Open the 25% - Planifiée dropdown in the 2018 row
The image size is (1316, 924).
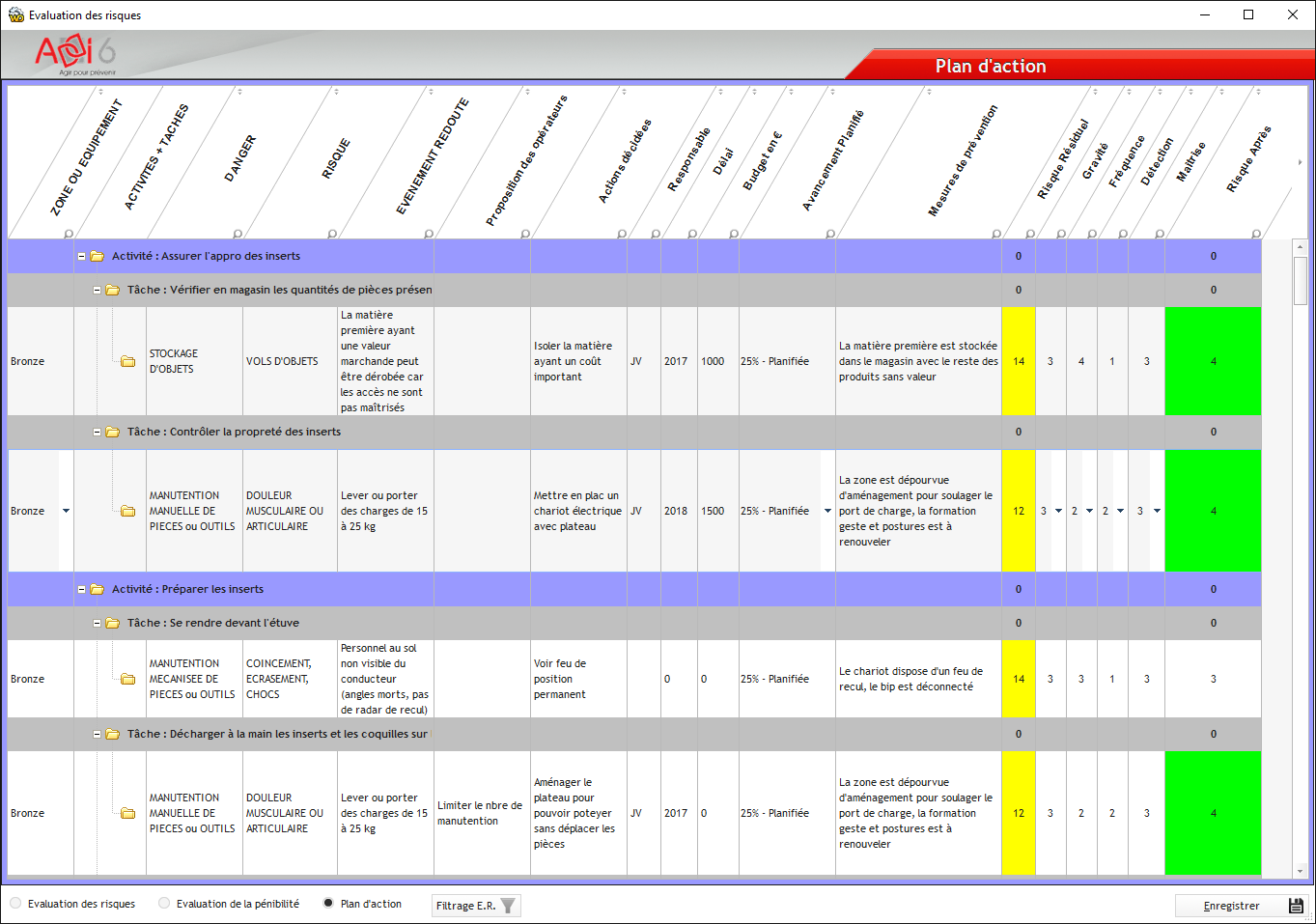click(827, 511)
